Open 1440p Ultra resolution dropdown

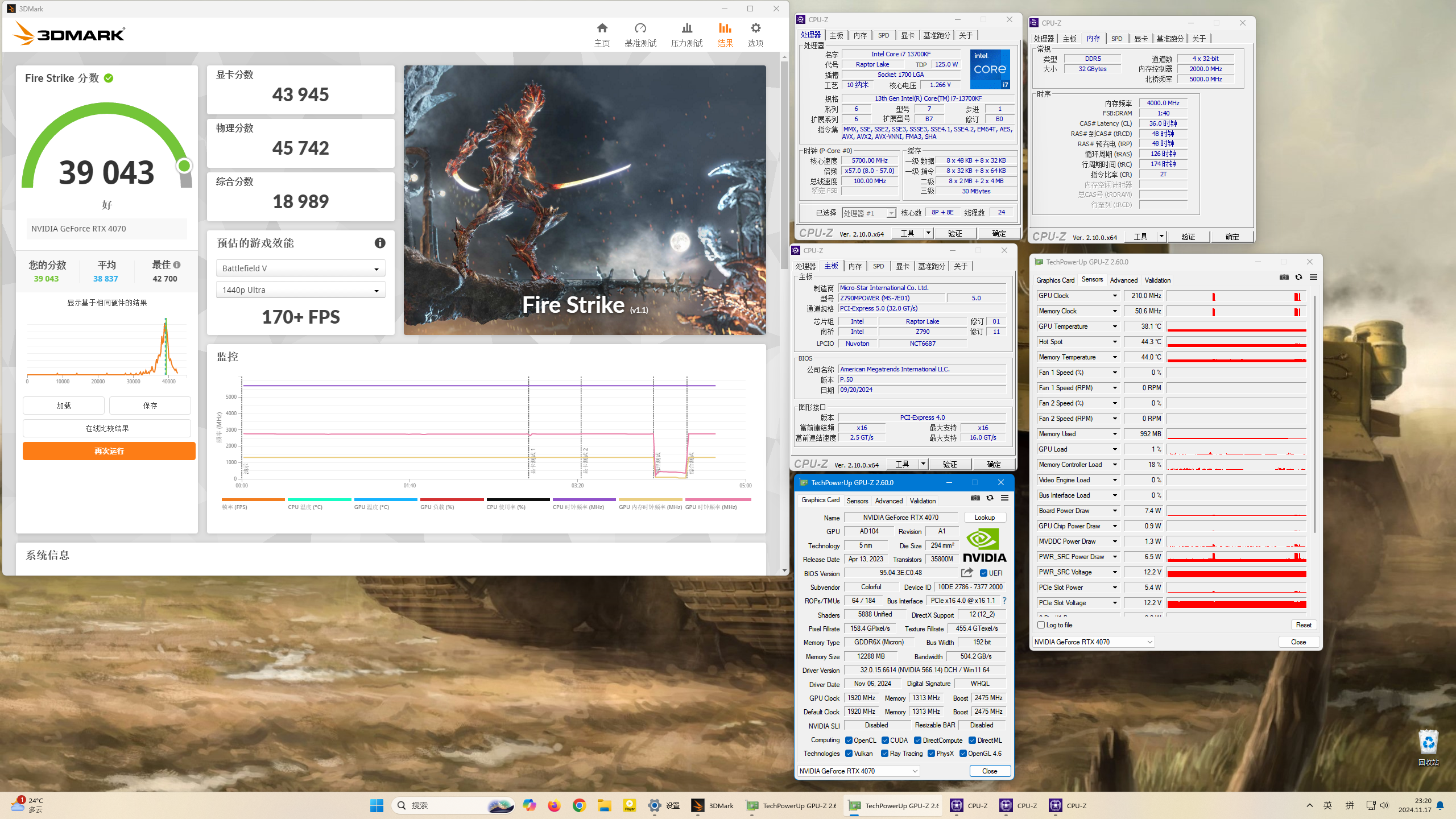pyautogui.click(x=300, y=290)
